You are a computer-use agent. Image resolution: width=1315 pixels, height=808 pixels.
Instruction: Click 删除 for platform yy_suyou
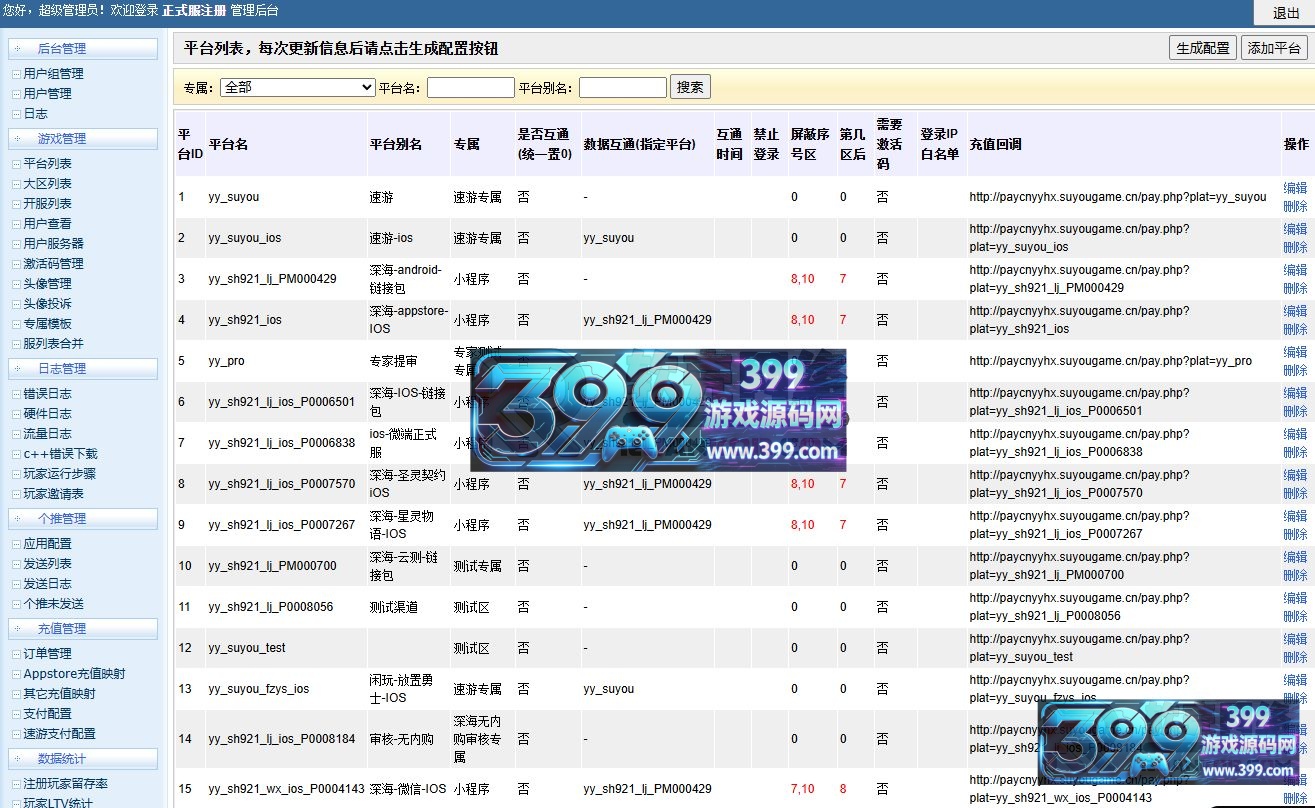(1295, 206)
